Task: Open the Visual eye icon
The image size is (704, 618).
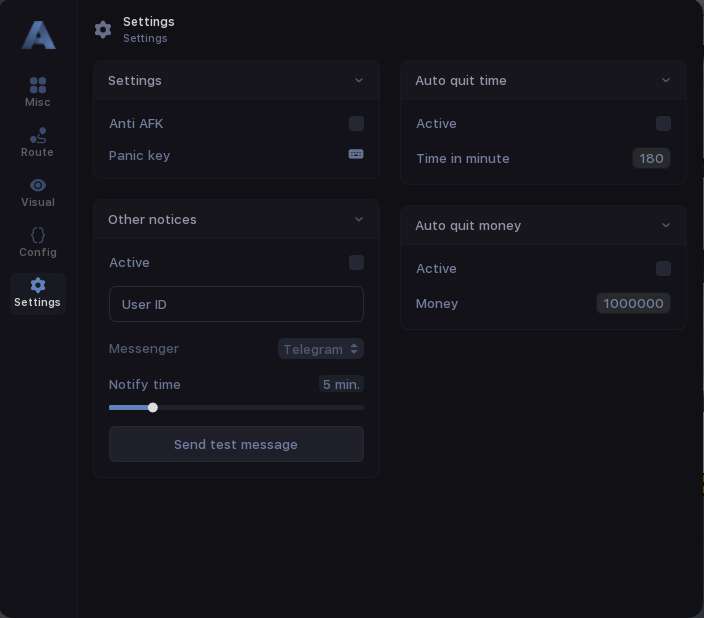Action: [x=38, y=186]
